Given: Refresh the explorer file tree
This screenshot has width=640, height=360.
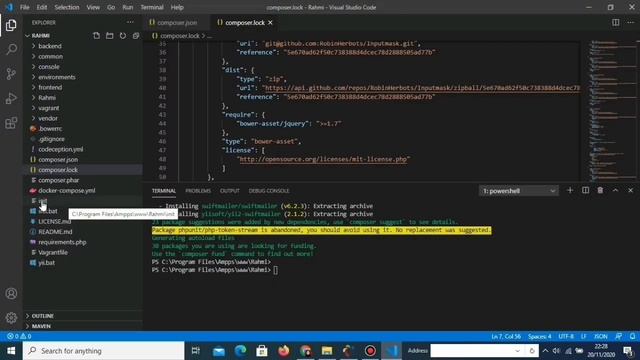Looking at the screenshot, I should [x=123, y=36].
